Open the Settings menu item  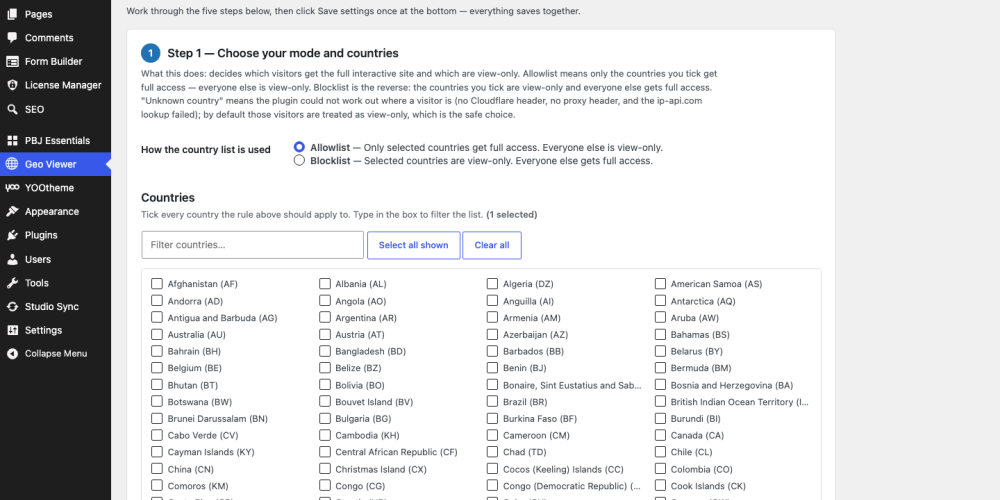pos(55,330)
